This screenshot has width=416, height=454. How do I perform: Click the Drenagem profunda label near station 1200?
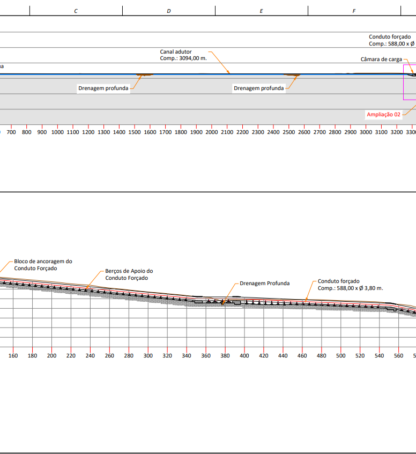point(103,88)
